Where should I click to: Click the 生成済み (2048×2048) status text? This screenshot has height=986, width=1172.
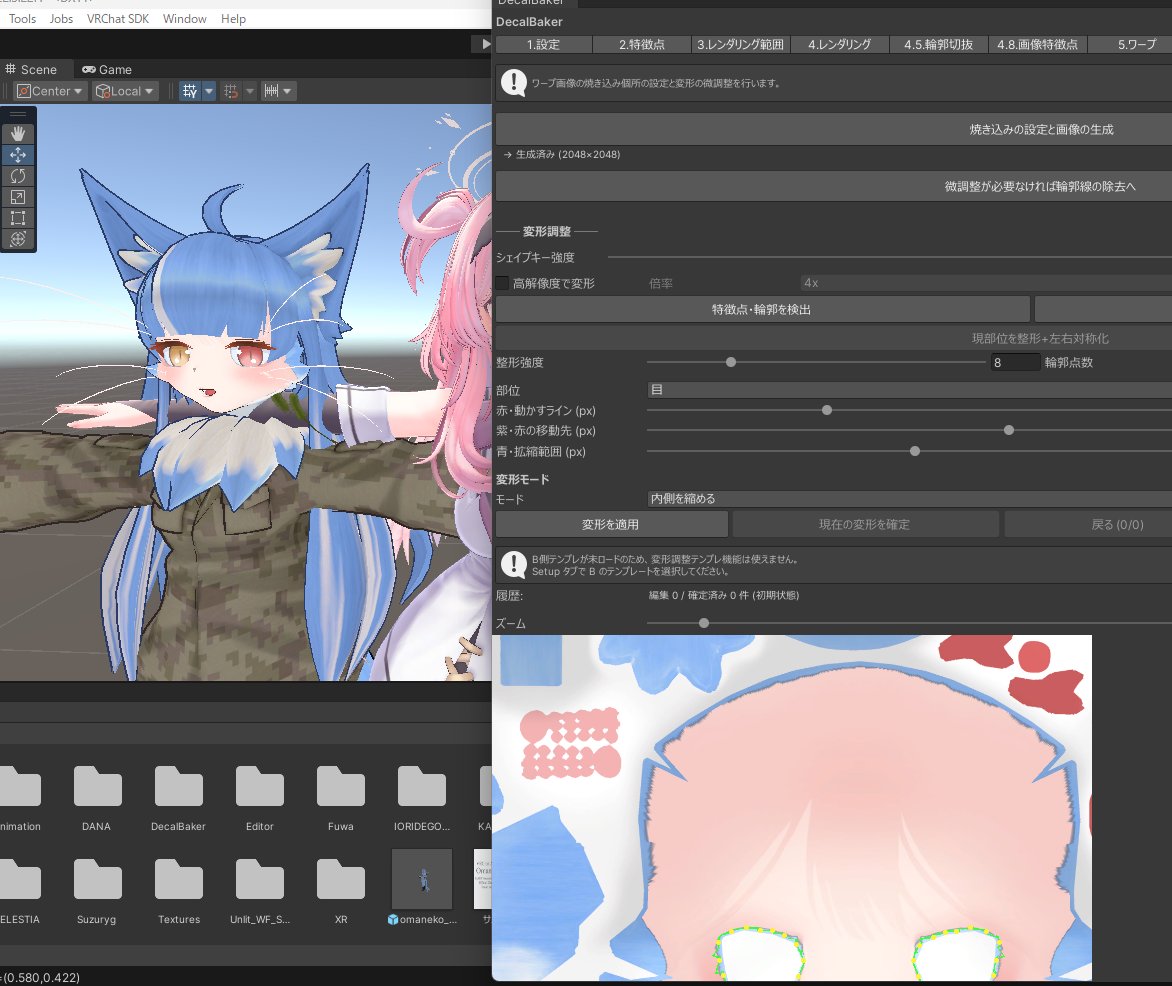(x=568, y=155)
